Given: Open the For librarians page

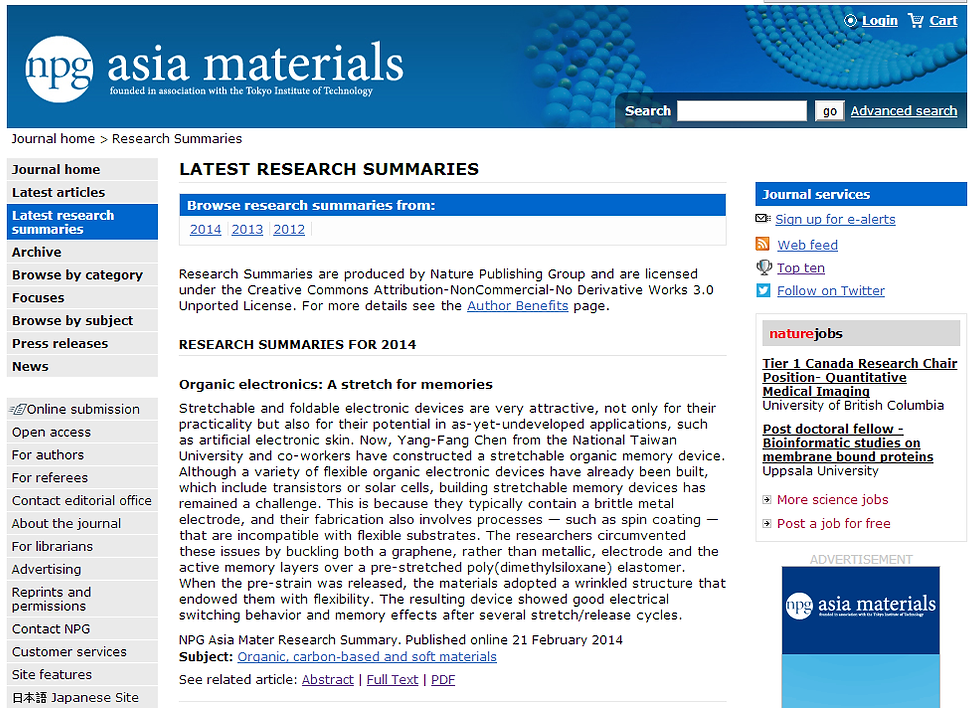Looking at the screenshot, I should (x=82, y=547).
